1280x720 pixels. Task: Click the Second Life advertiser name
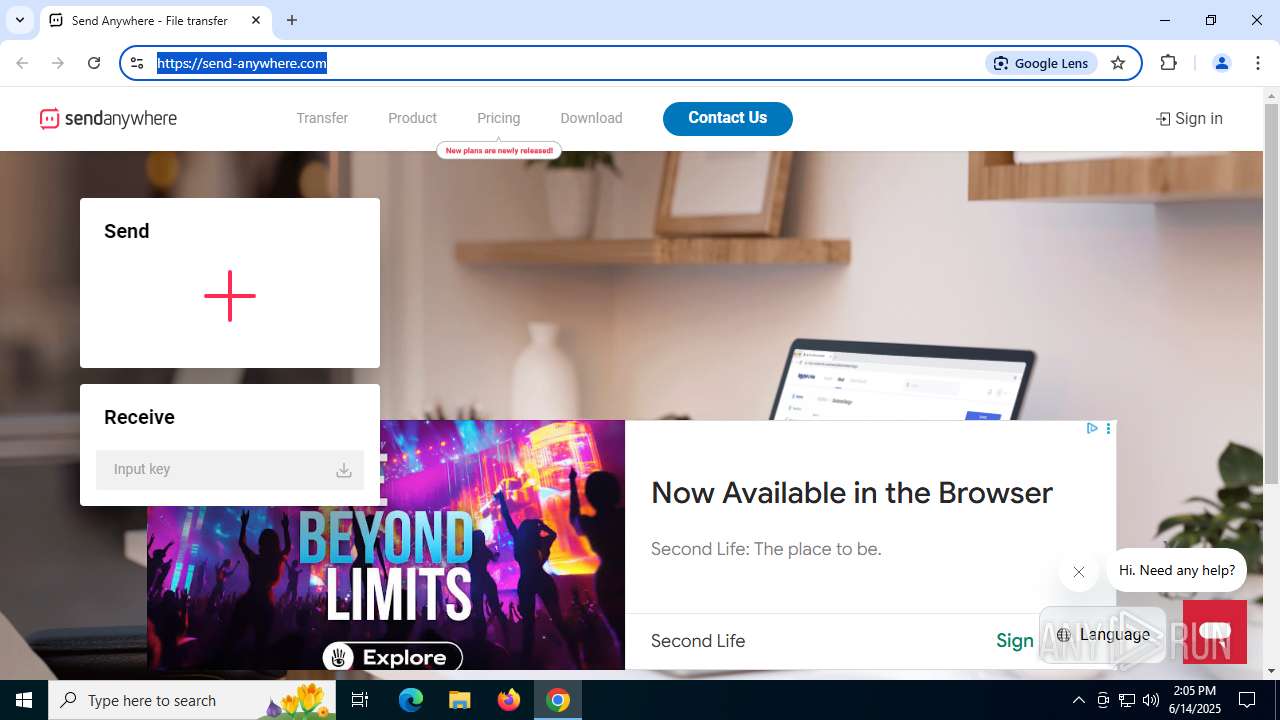698,641
